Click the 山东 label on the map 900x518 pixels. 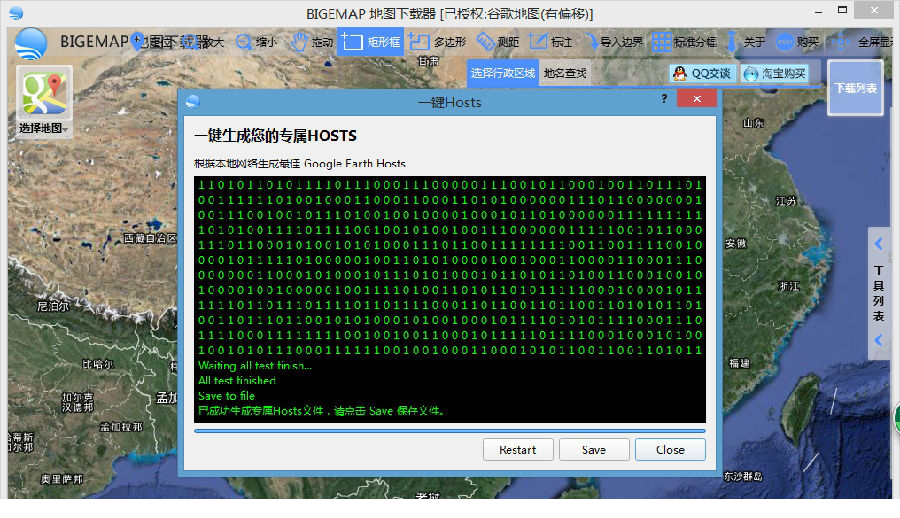754,123
